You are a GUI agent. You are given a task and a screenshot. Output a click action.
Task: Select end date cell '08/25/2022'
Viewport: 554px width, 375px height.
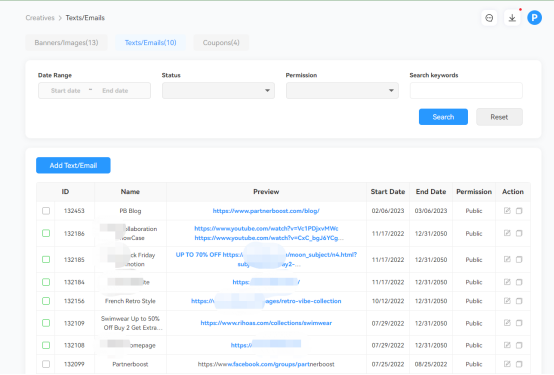click(x=431, y=364)
